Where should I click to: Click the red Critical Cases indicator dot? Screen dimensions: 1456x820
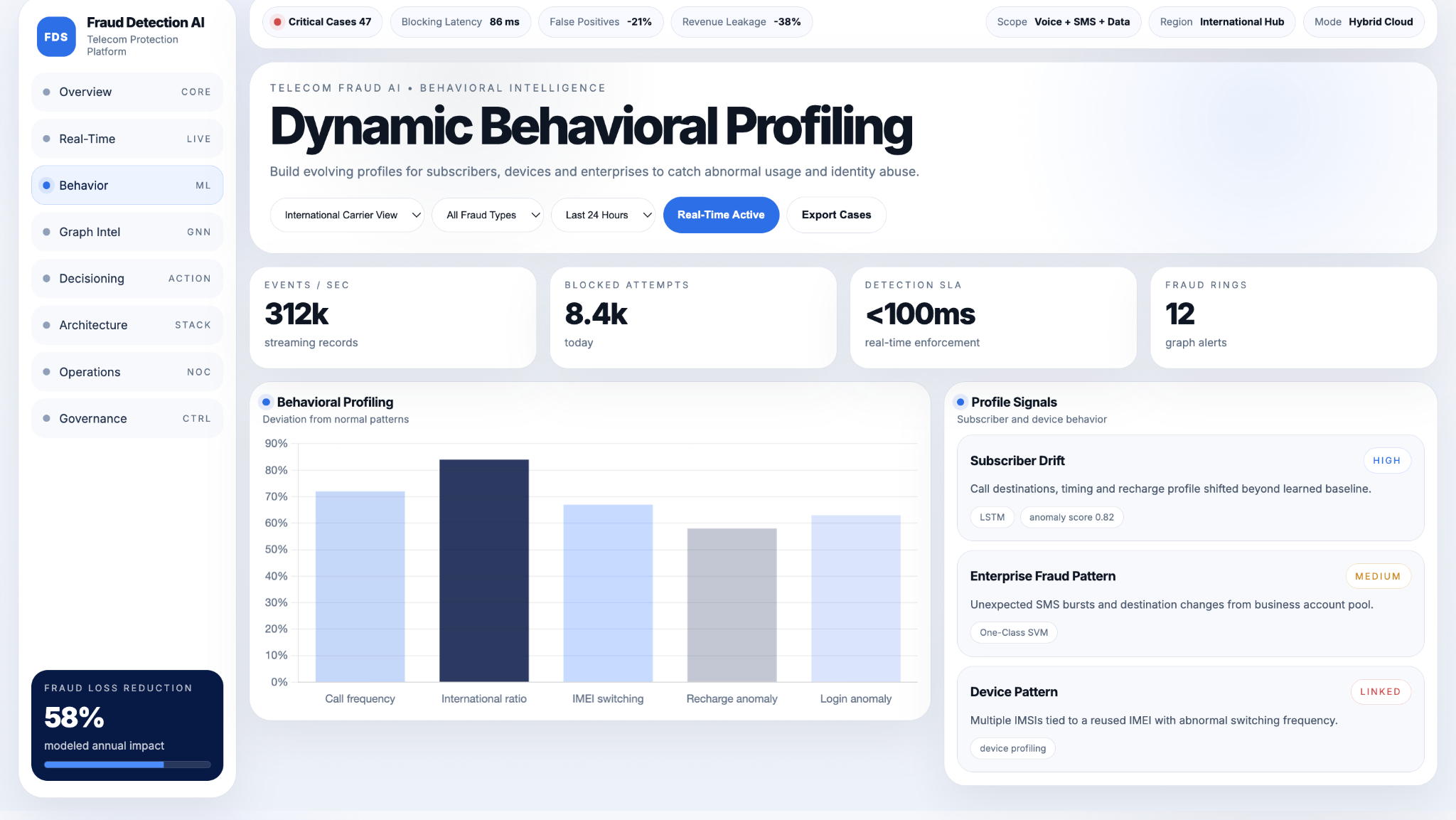pyautogui.click(x=277, y=22)
